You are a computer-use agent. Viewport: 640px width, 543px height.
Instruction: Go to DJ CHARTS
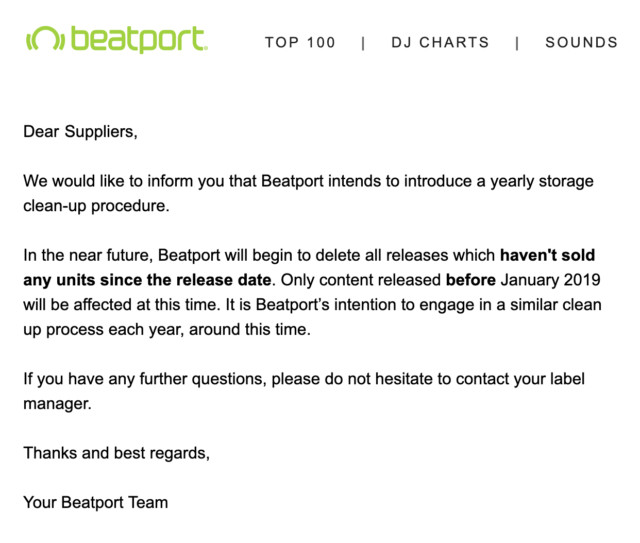click(x=440, y=43)
